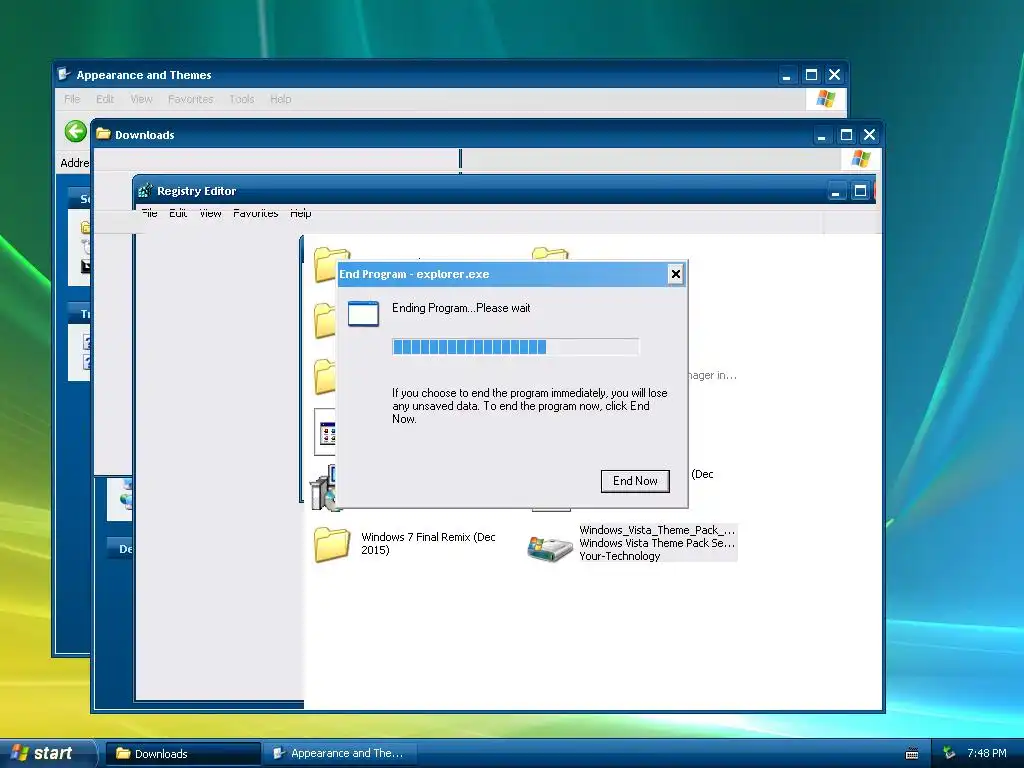
Task: Open Tools menu in Appearance and Themes
Action: click(242, 99)
